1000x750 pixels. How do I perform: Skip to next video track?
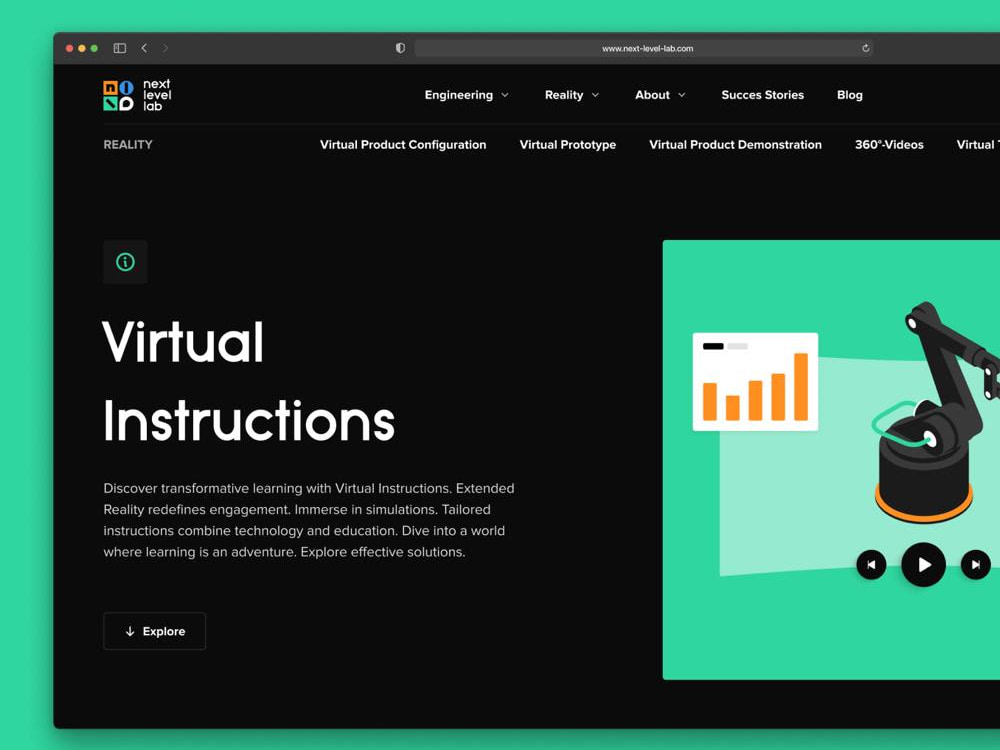[x=975, y=564]
